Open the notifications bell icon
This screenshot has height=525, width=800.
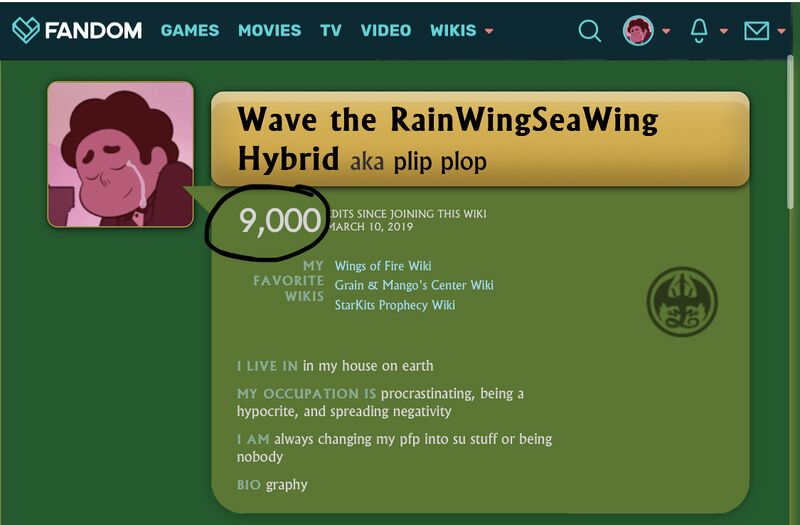coord(698,31)
